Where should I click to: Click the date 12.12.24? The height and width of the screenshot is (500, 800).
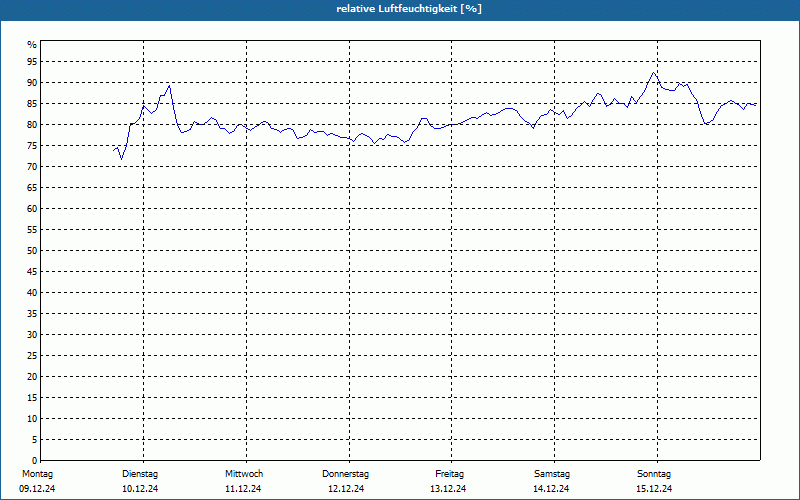(346, 489)
